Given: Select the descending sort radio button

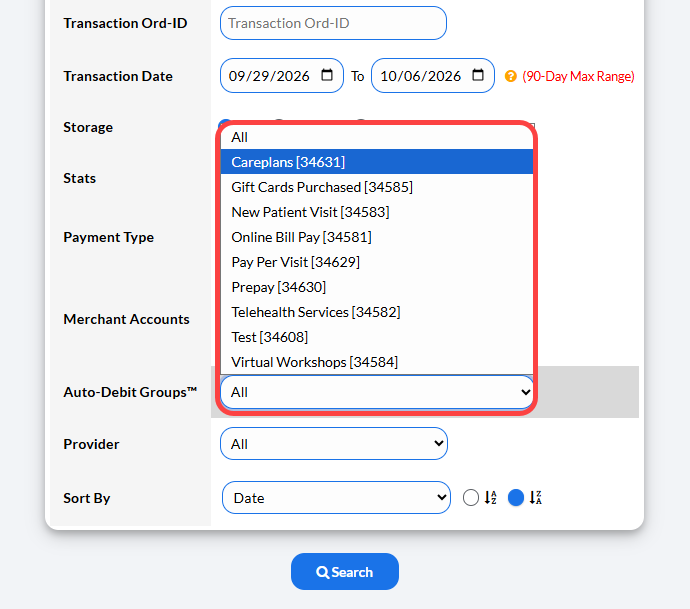Looking at the screenshot, I should pos(516,498).
